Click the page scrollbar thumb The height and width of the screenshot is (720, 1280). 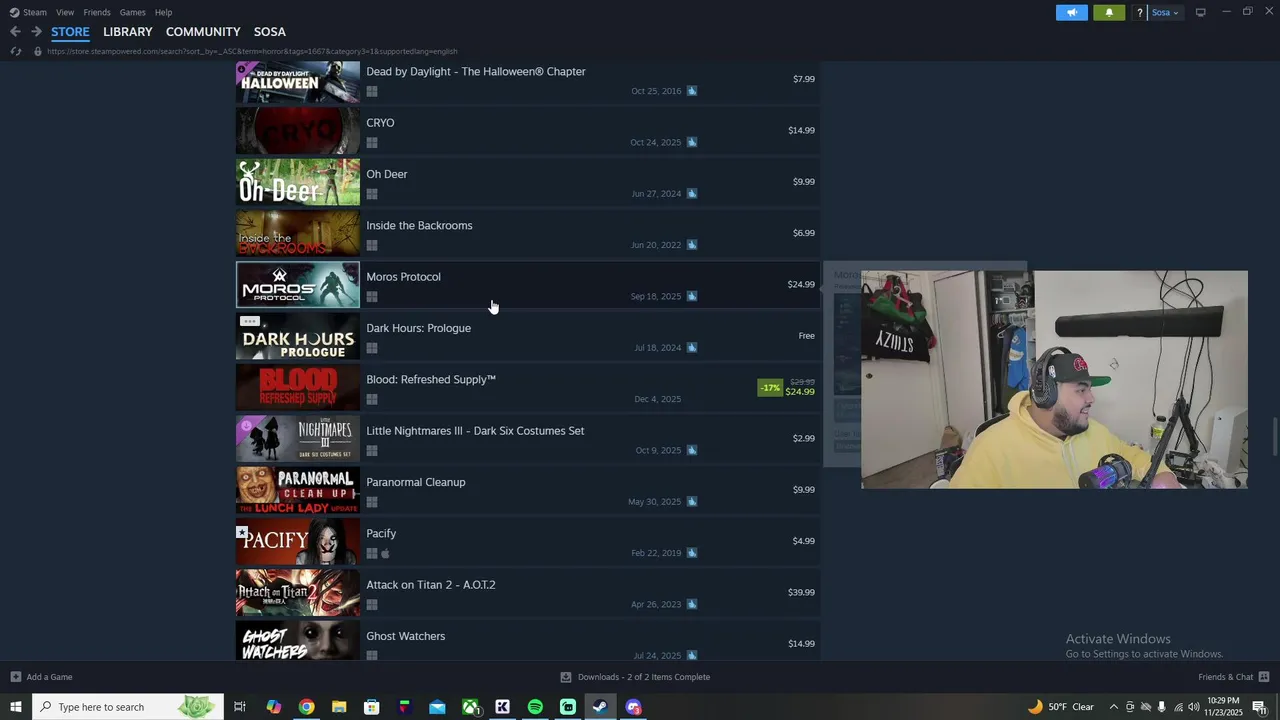(1275, 437)
